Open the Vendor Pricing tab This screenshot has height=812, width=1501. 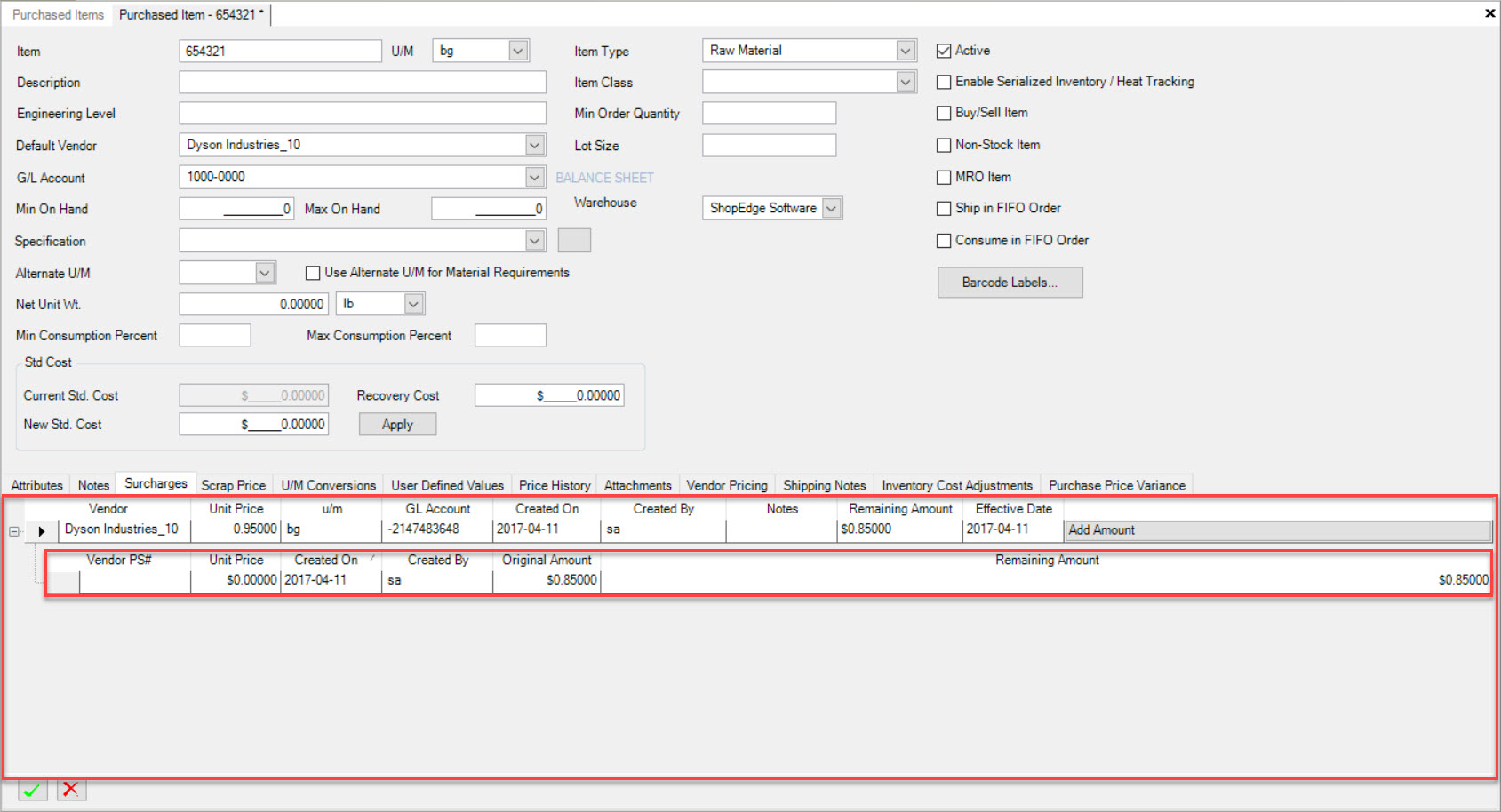[727, 485]
